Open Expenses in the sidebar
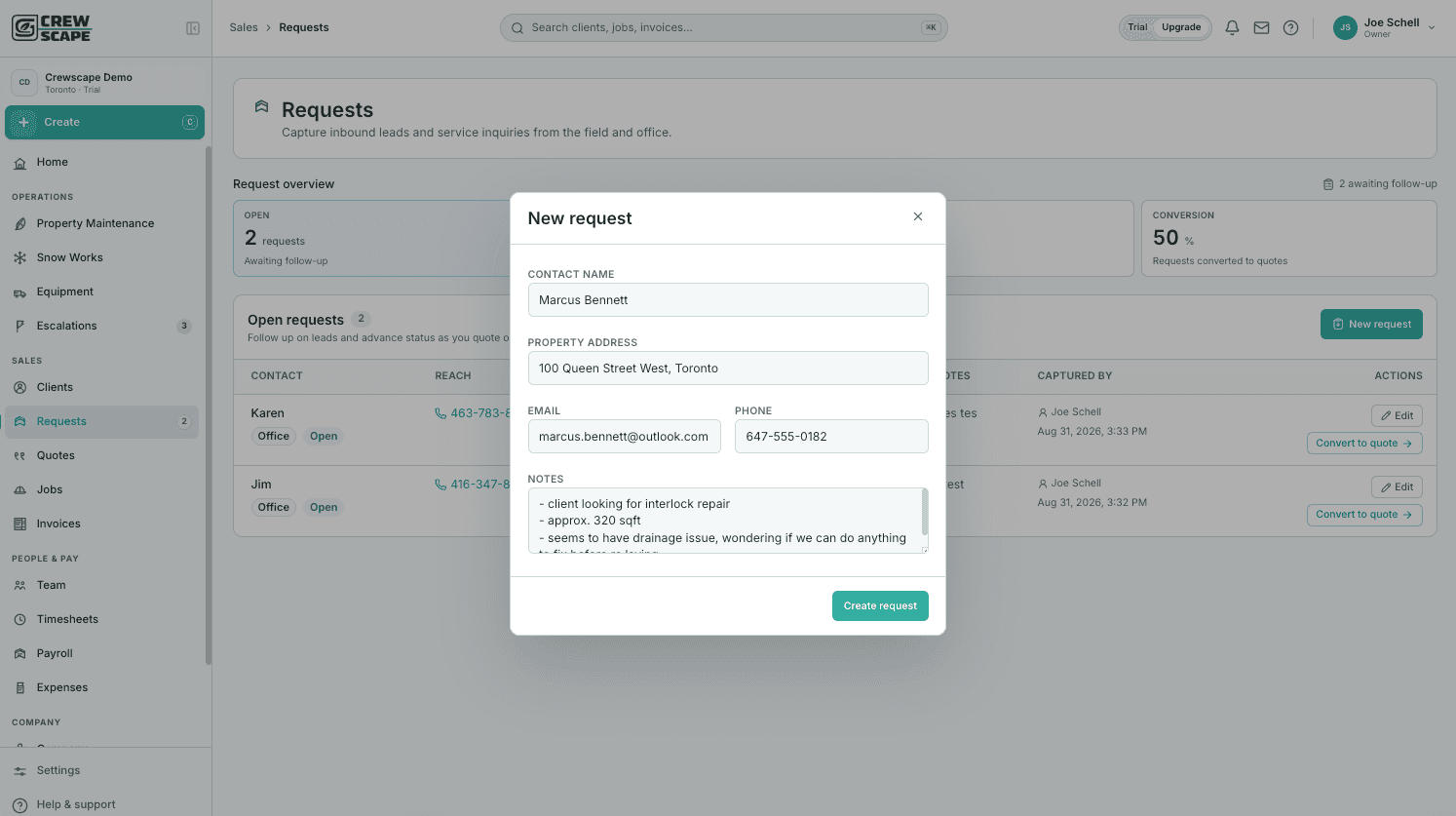This screenshot has height=816, width=1456. 104,688
